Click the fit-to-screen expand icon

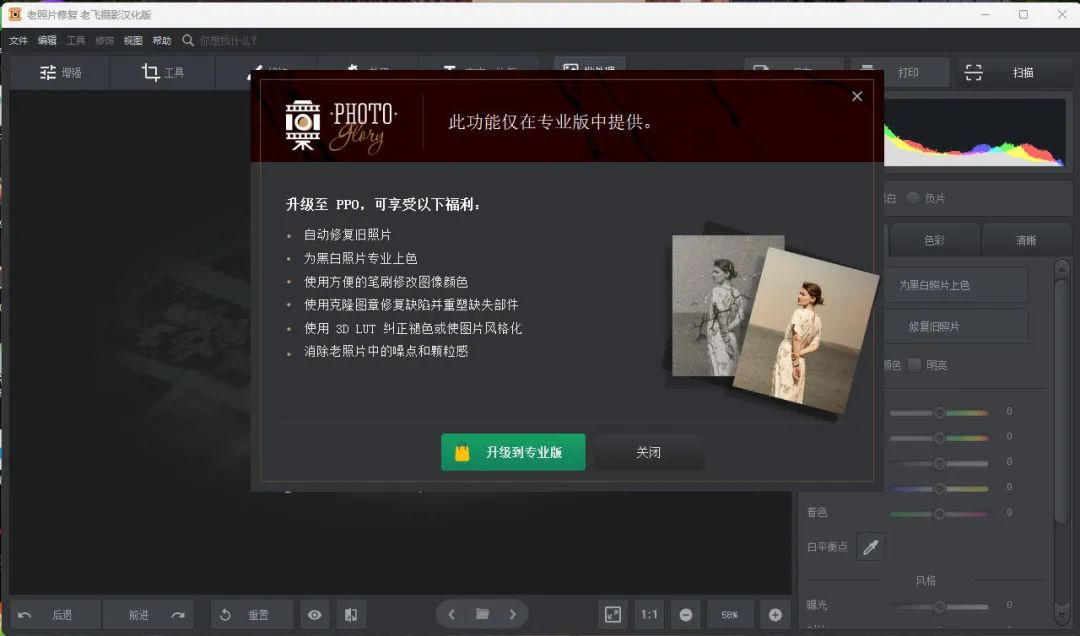612,615
